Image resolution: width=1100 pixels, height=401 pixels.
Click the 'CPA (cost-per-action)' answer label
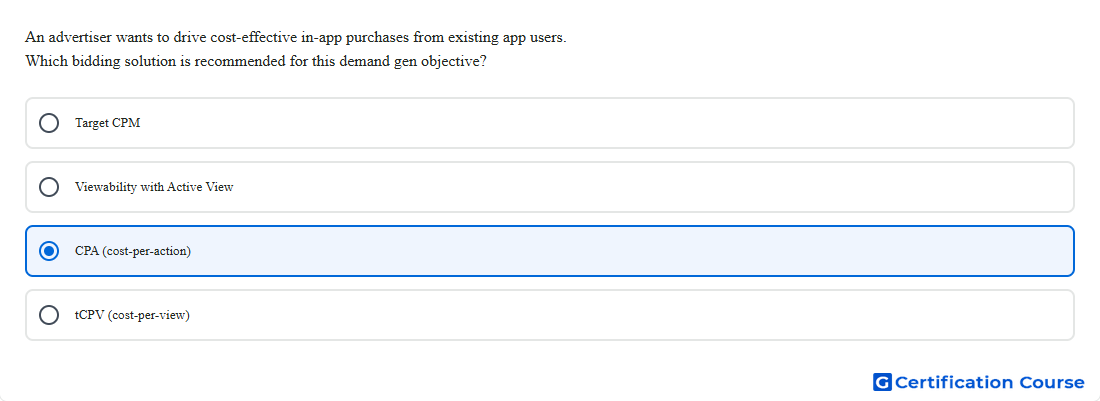[x=133, y=251]
